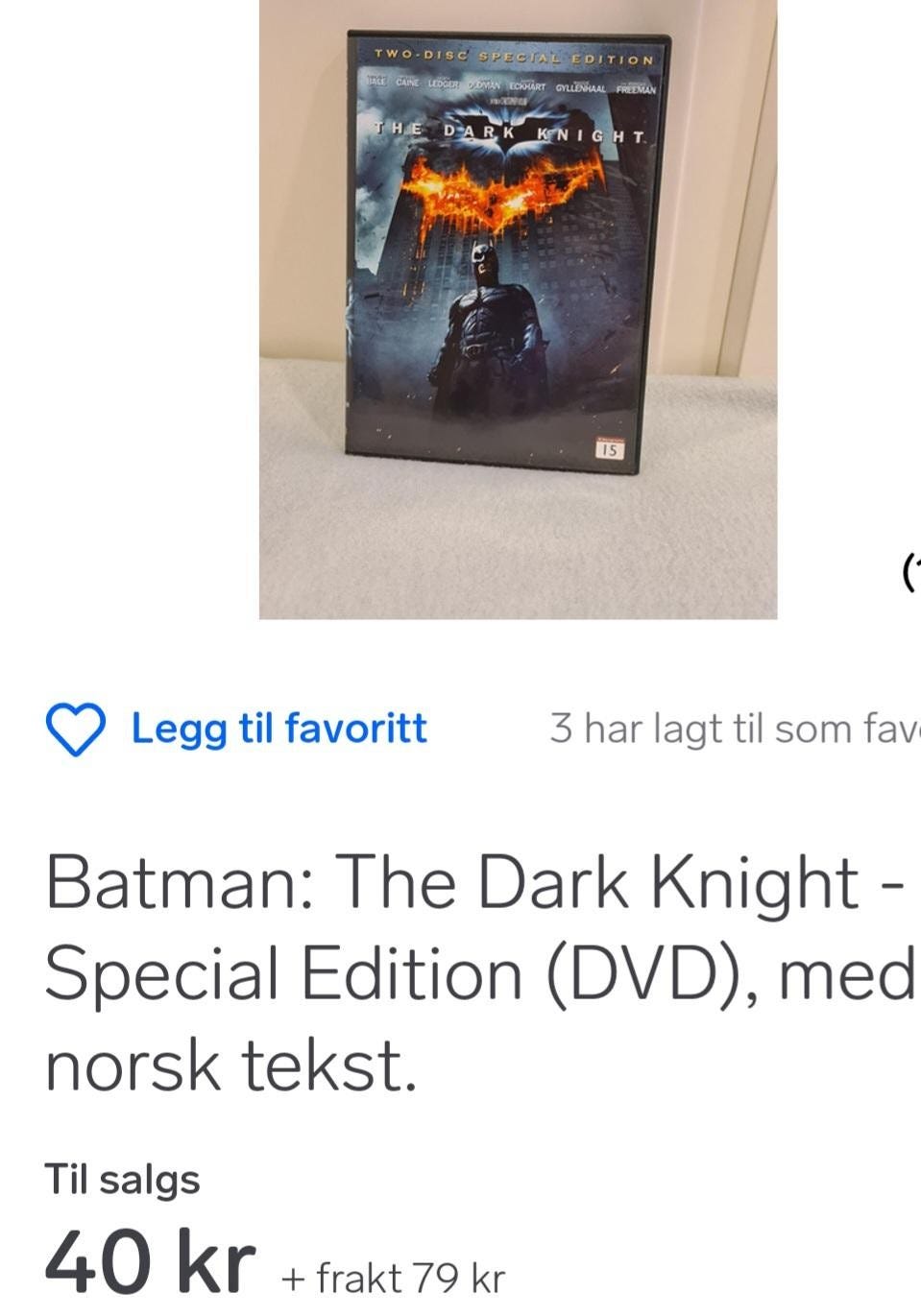
Task: Select the listing title 'Batman: The Dark Knight'
Action: pos(452,883)
